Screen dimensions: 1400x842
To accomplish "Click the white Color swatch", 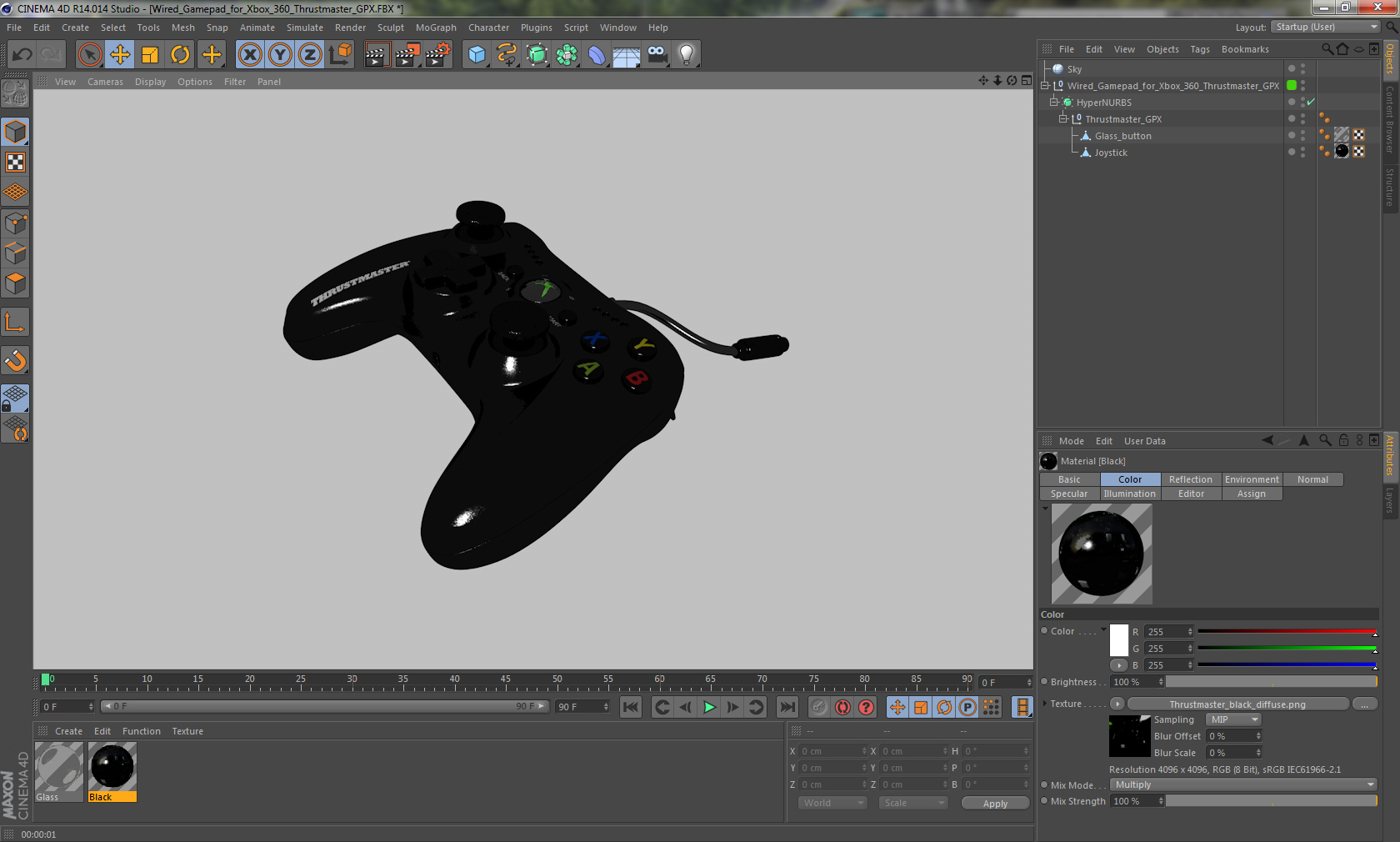I will click(x=1119, y=639).
